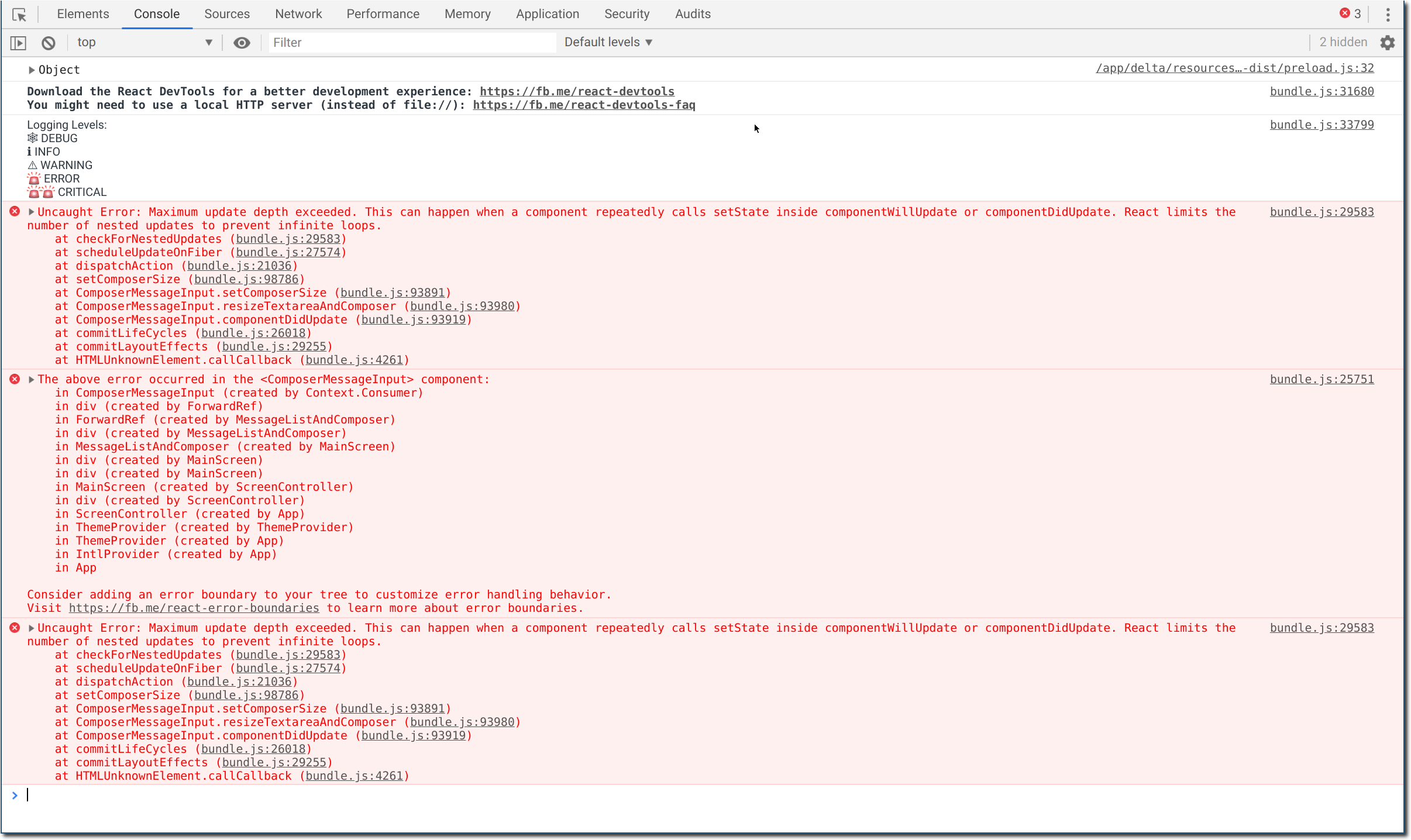Open the Sources tab
The width and height of the screenshot is (1411, 840).
(227, 14)
